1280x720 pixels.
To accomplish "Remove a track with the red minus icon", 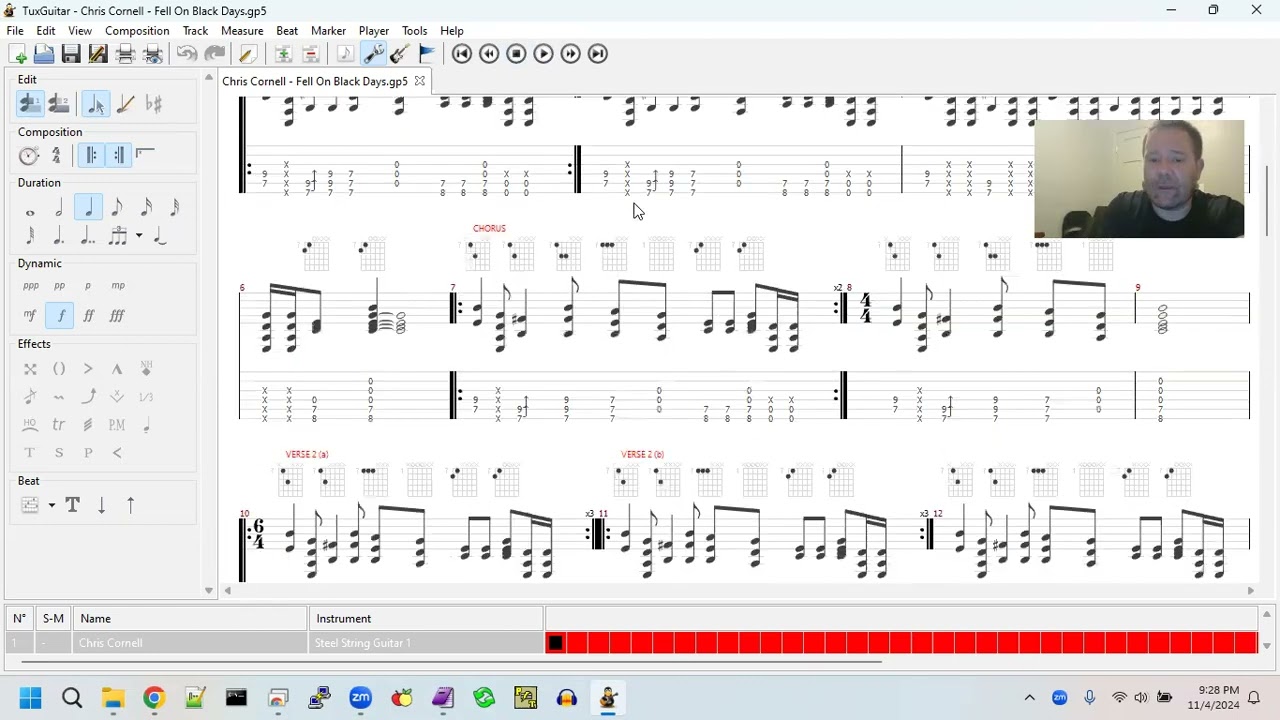I will point(311,54).
